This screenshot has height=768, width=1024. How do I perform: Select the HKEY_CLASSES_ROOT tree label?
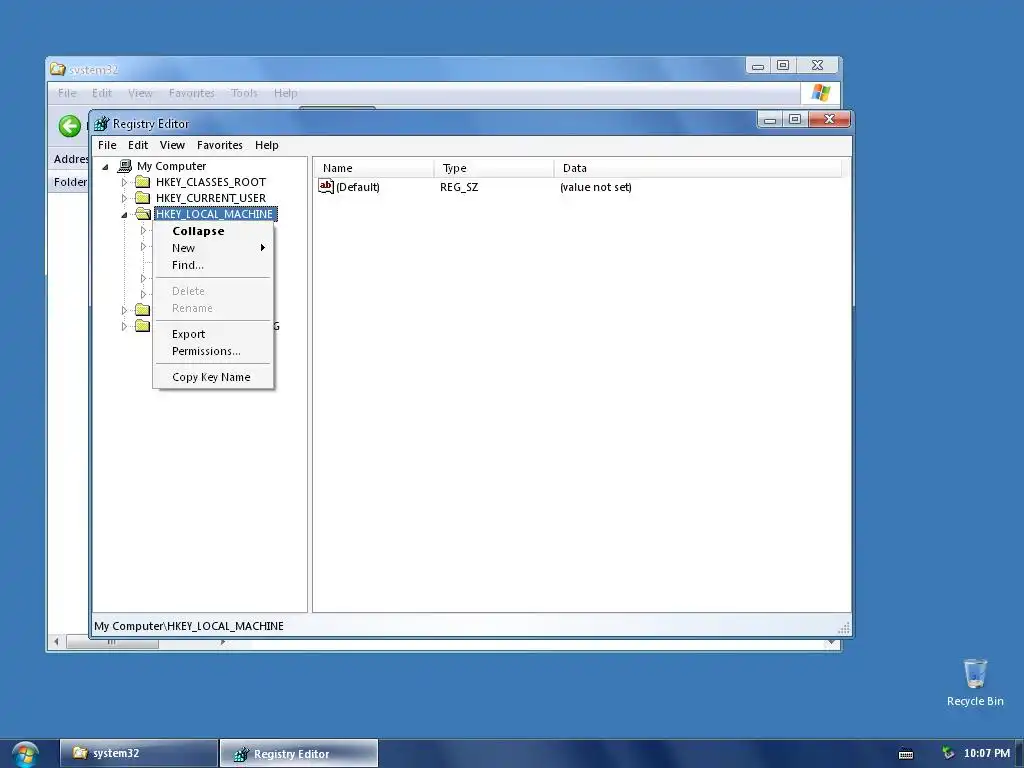[211, 182]
